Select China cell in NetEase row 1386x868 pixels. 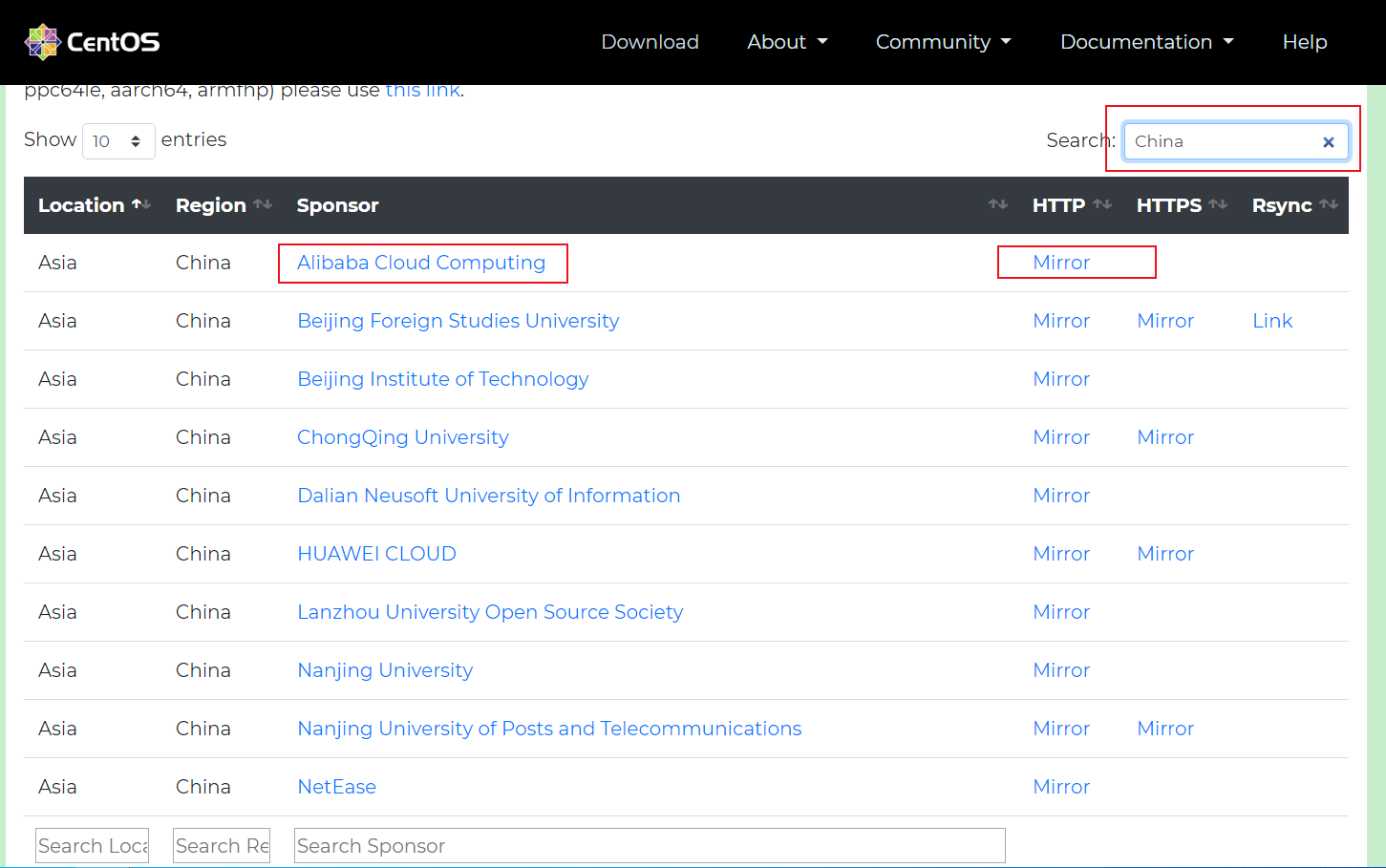click(x=203, y=787)
